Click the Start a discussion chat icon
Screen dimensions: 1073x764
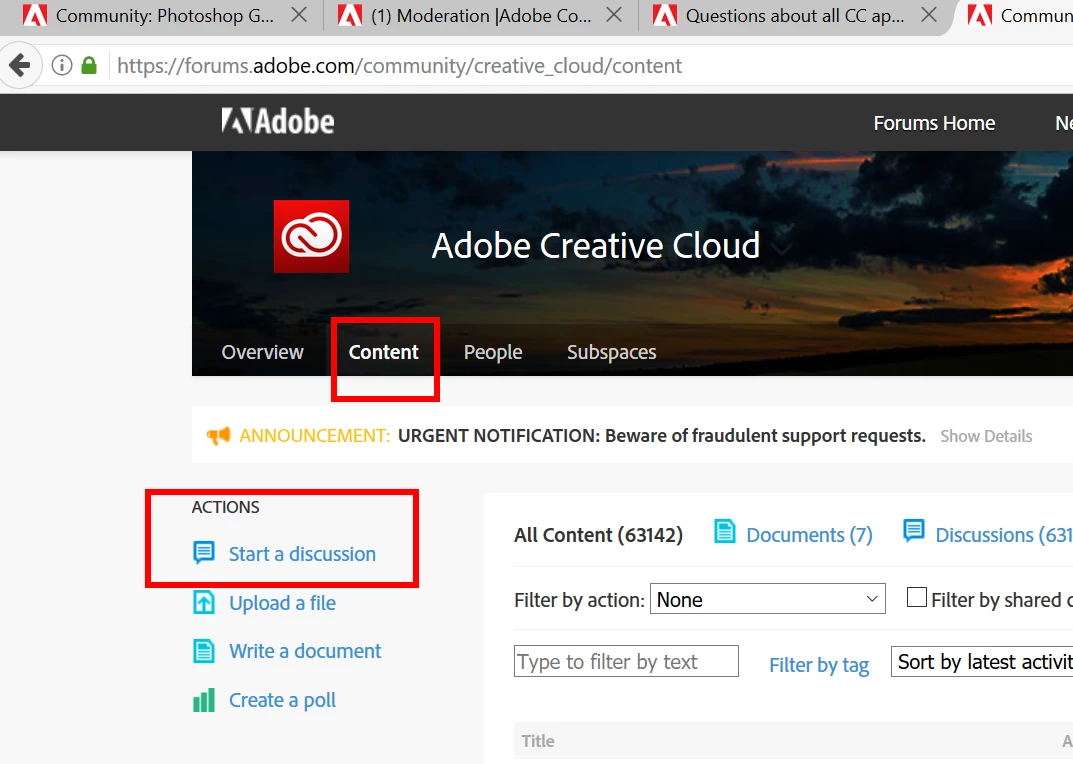point(204,552)
